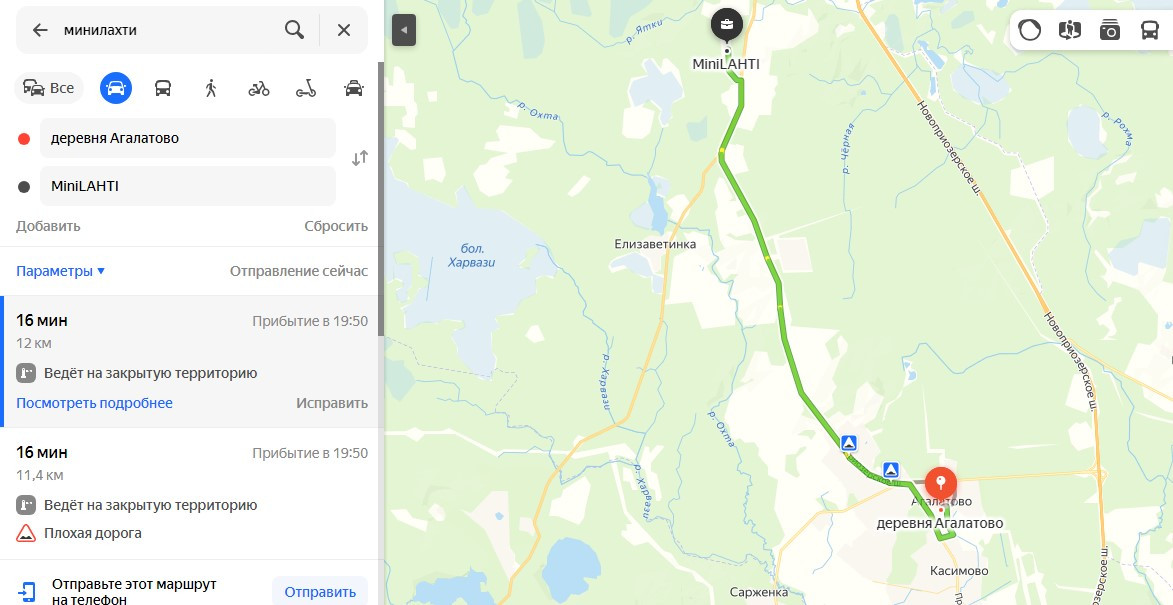Click the Отправить button
Screen dimensions: 1173x605
coord(320,592)
